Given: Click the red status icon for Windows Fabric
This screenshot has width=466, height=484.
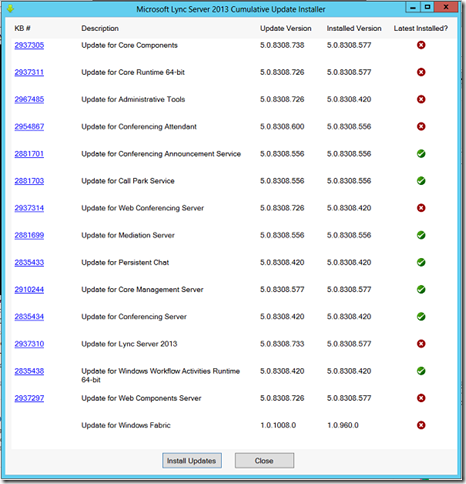Looking at the screenshot, I should tap(421, 425).
